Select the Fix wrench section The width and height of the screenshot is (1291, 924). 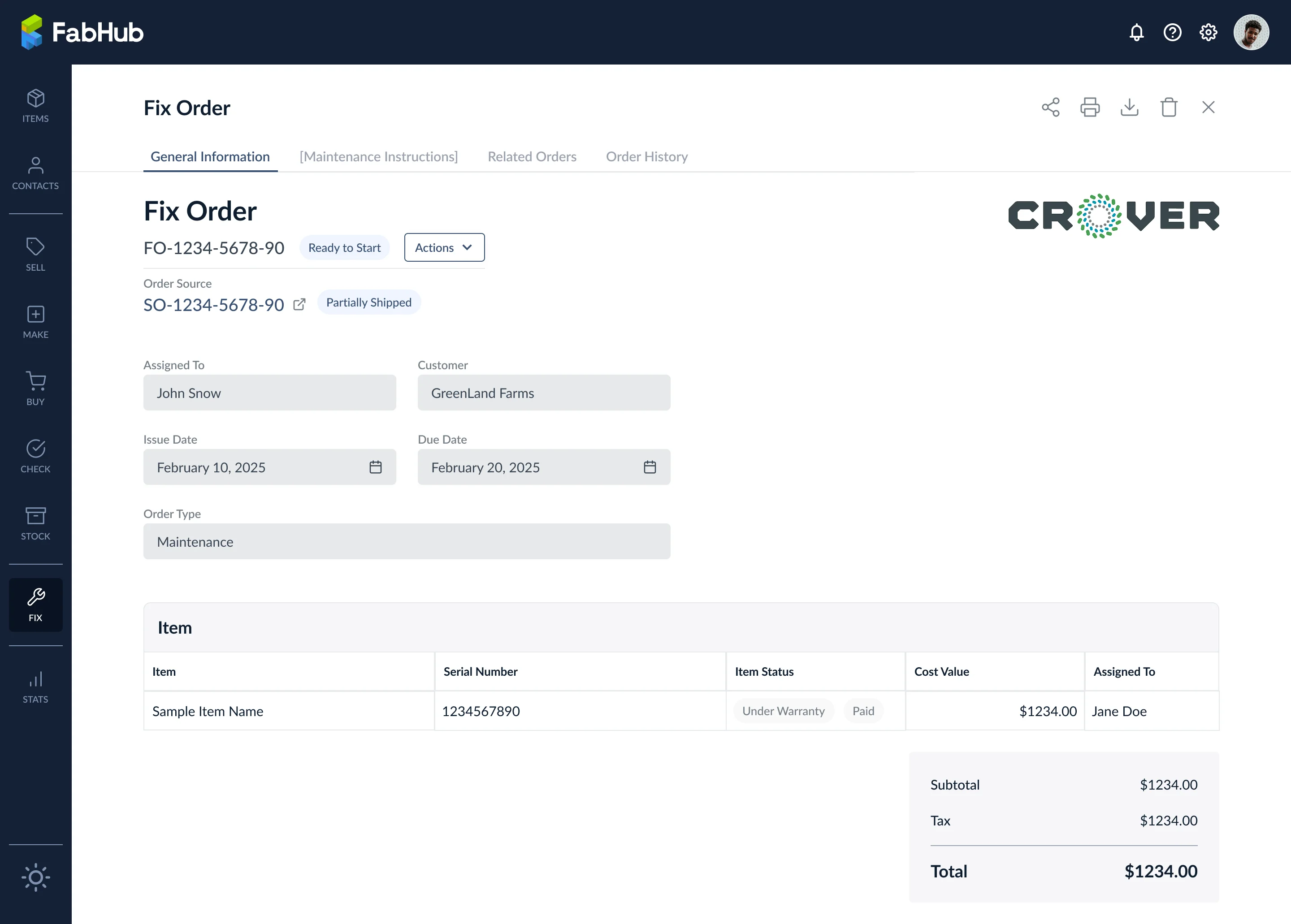tap(35, 605)
